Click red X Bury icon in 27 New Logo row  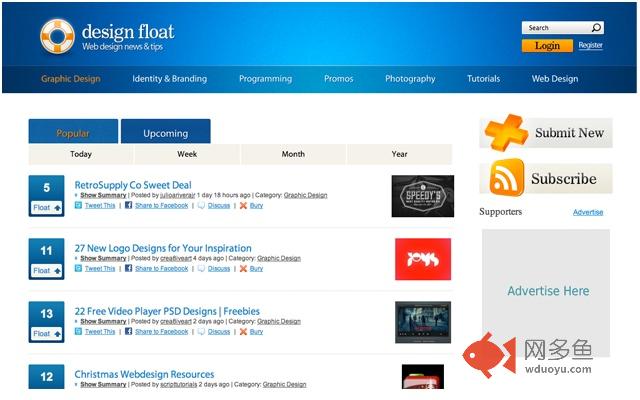tap(243, 268)
